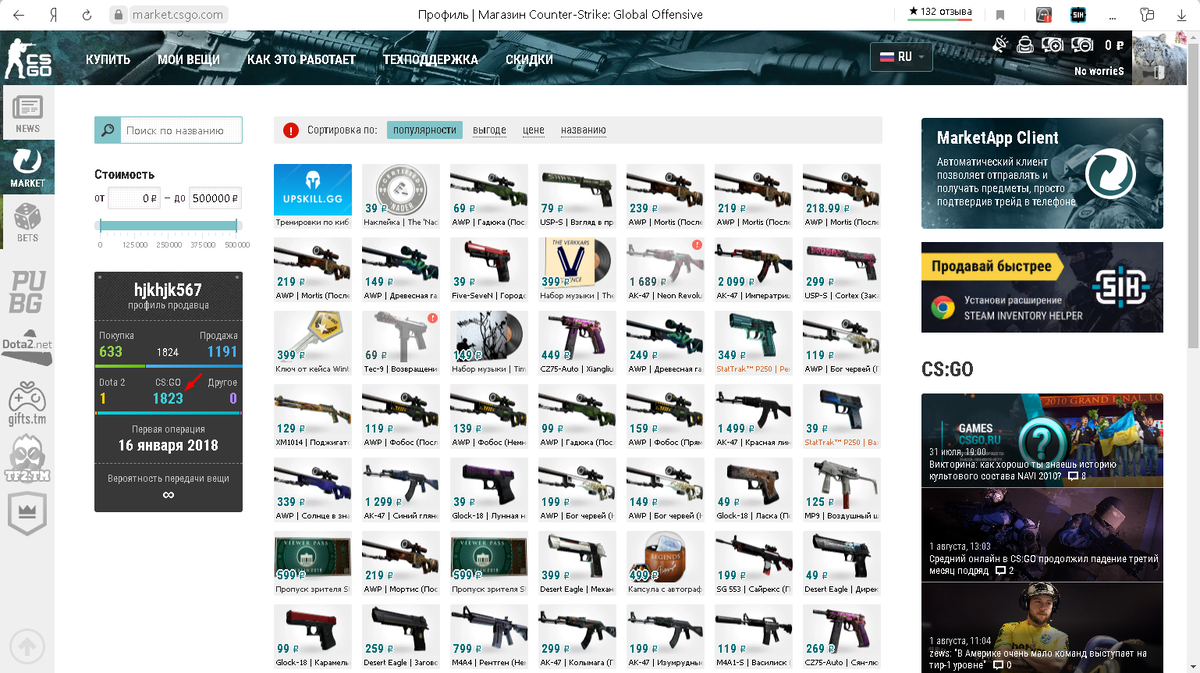1200x673 pixels.
Task: Open the 499 ₽ autograph capsule item
Action: [x=665, y=563]
